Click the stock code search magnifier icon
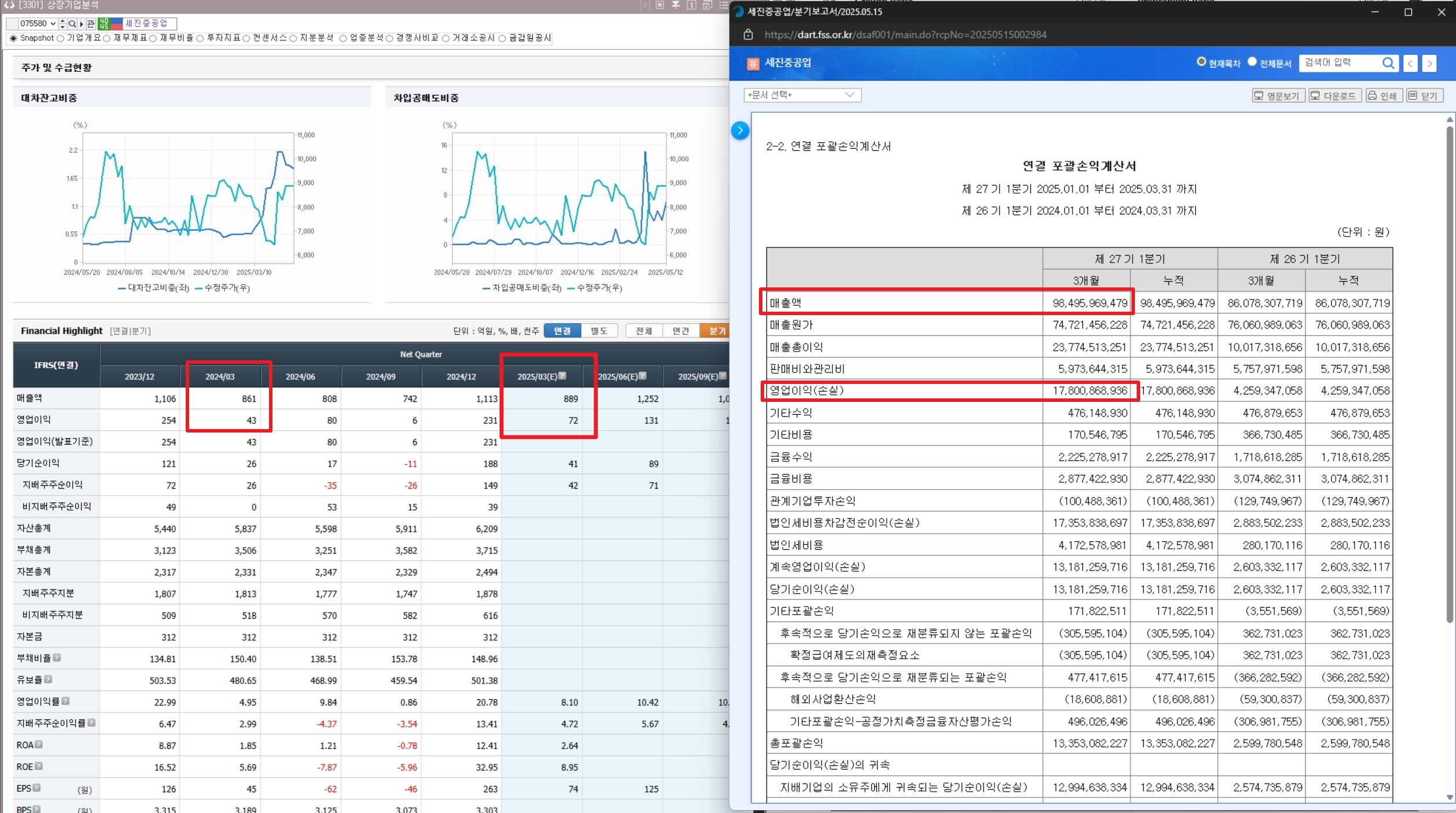 point(72,24)
